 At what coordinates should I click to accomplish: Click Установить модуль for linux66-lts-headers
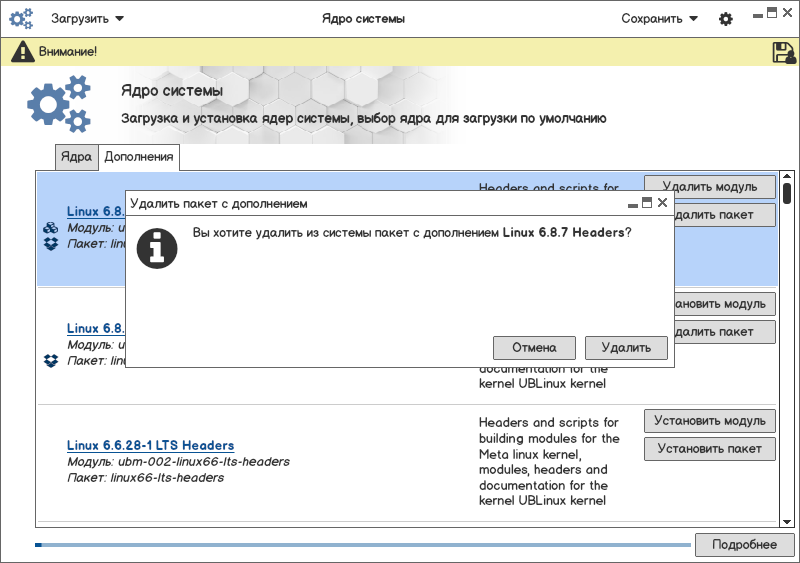point(710,421)
